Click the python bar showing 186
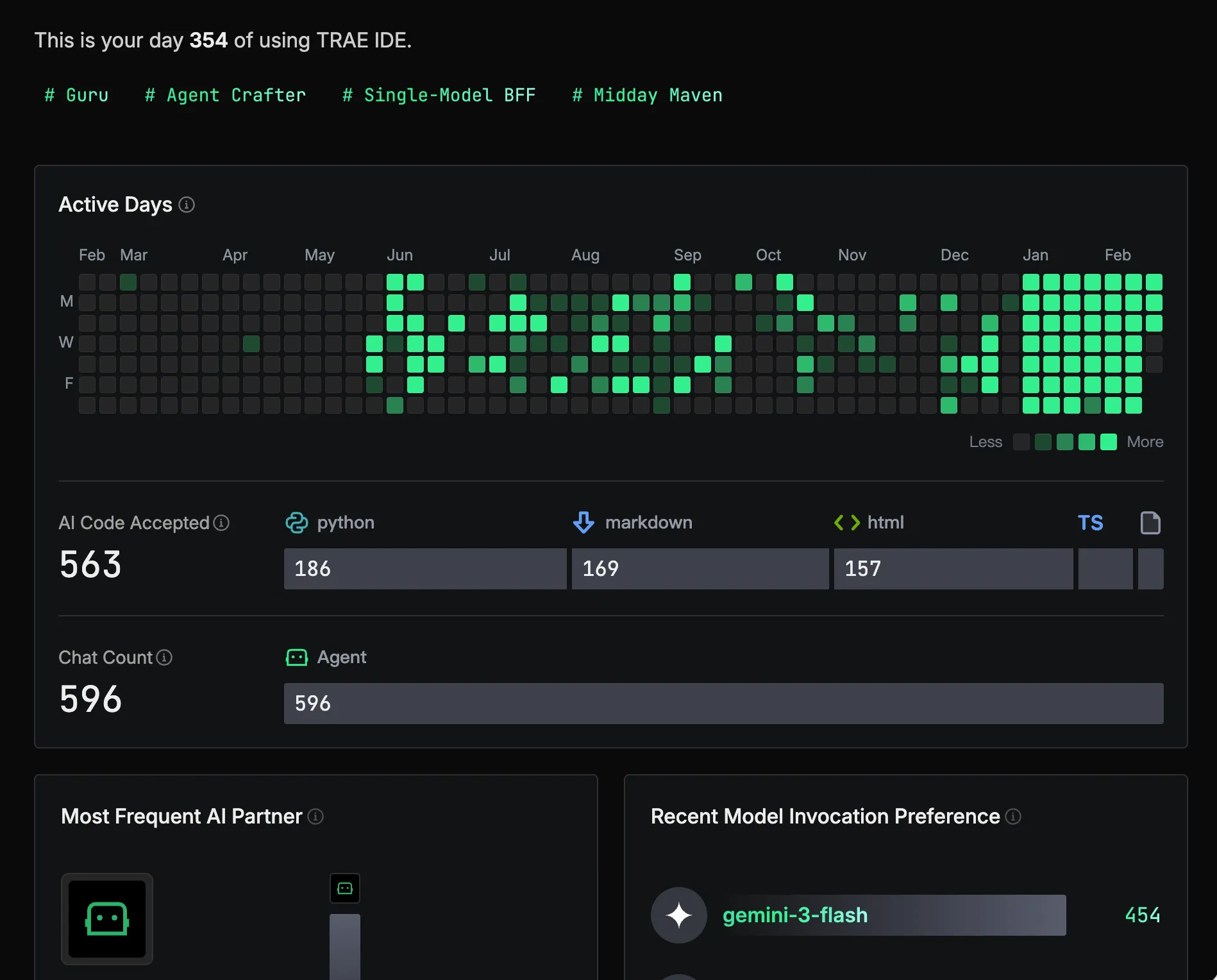This screenshot has height=980, width=1217. [425, 569]
